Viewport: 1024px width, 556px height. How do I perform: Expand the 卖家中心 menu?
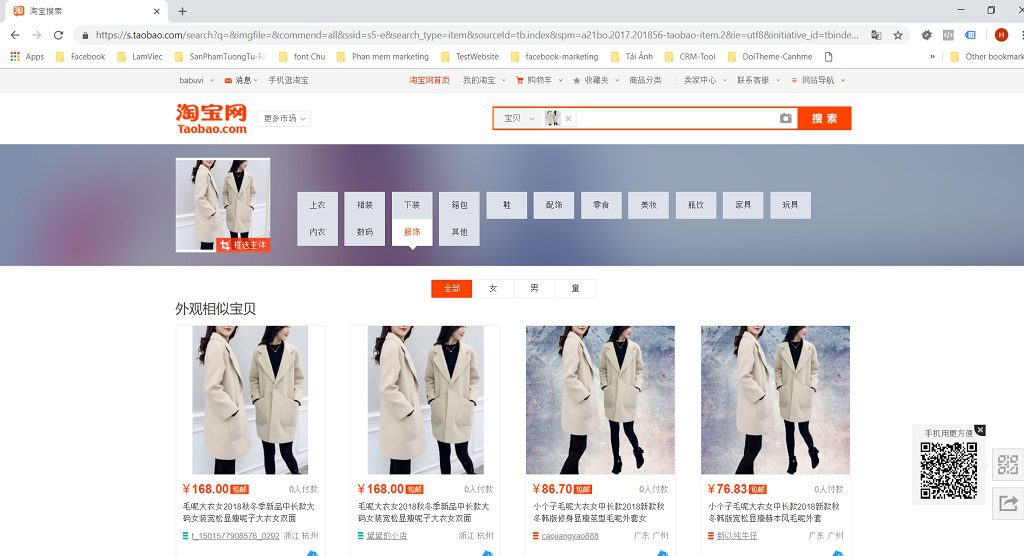tap(705, 80)
